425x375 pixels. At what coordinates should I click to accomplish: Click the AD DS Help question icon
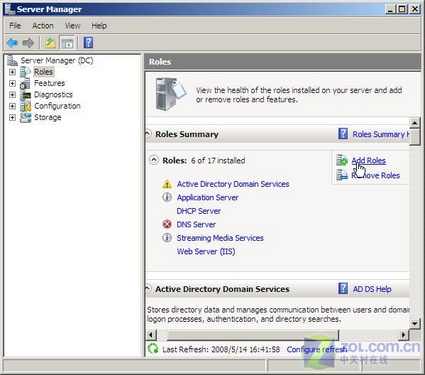[343, 288]
